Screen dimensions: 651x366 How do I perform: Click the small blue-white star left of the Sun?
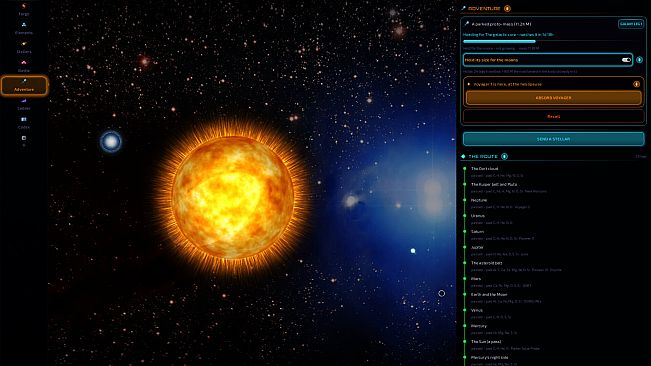tap(111, 142)
